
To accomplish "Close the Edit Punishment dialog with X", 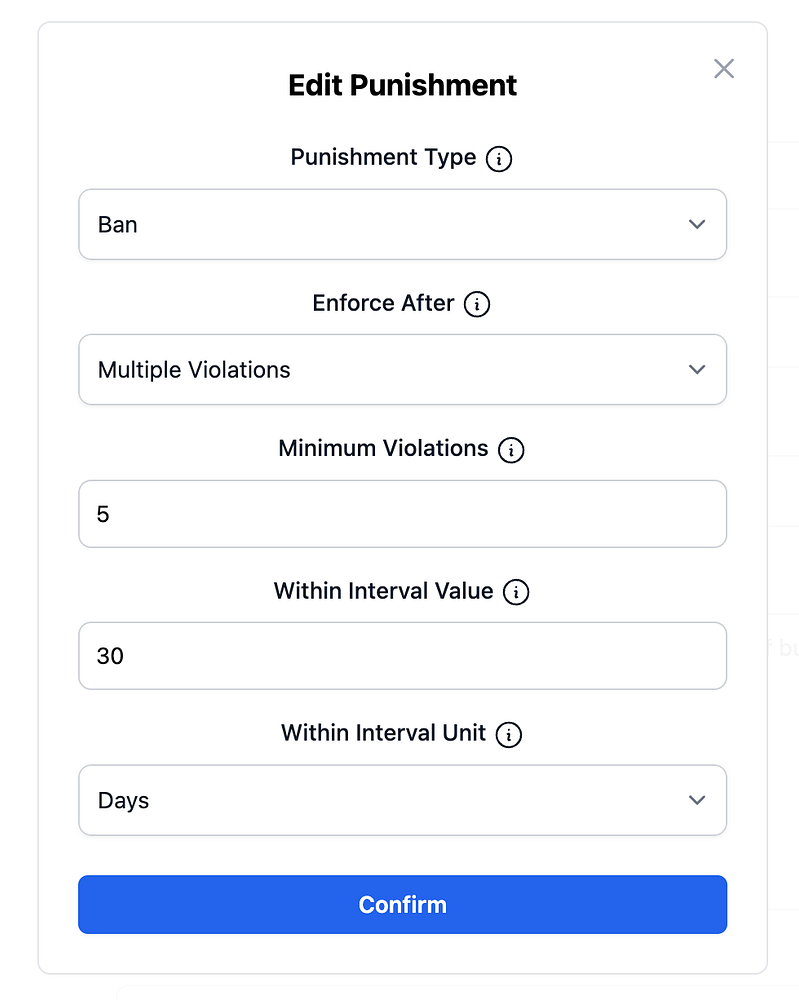I will [x=724, y=68].
